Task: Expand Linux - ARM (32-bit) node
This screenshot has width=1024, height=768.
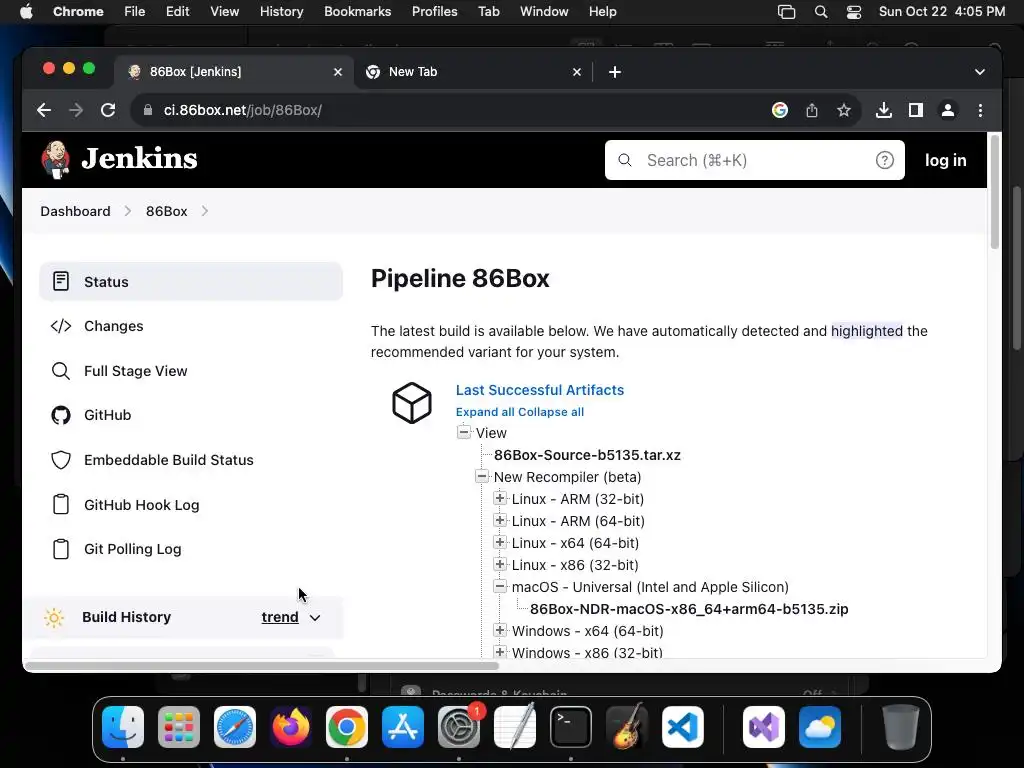Action: (x=500, y=498)
